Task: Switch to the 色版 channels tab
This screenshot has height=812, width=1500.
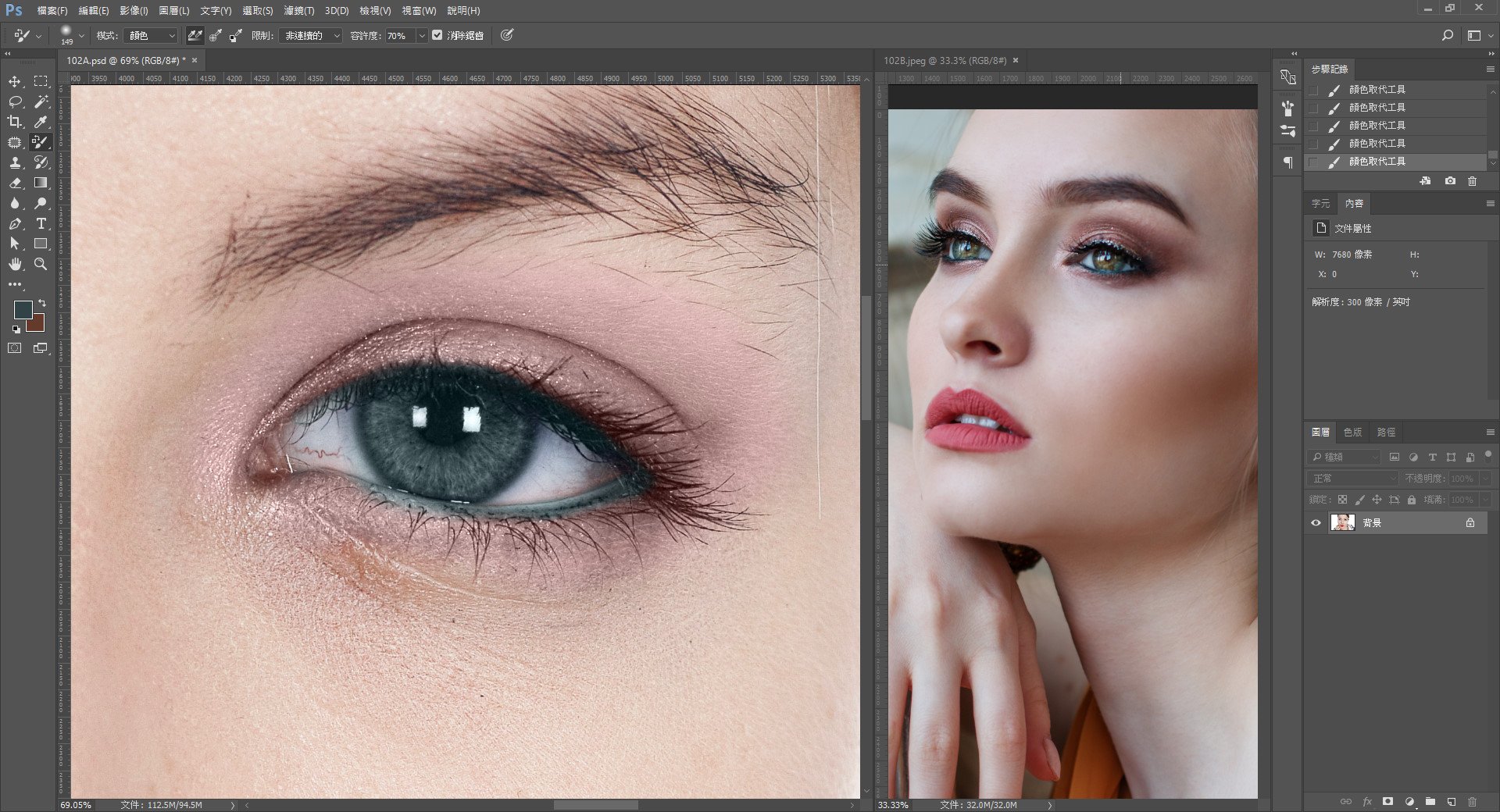Action: (x=1352, y=432)
